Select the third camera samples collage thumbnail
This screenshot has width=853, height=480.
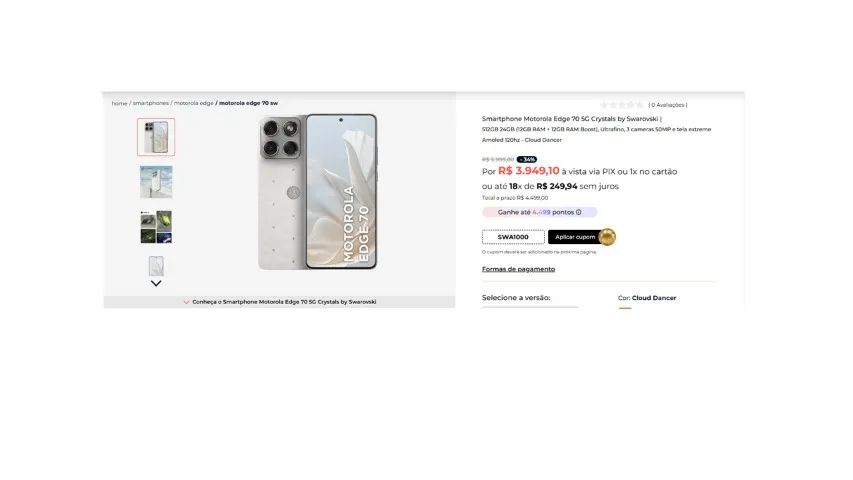pos(156,227)
